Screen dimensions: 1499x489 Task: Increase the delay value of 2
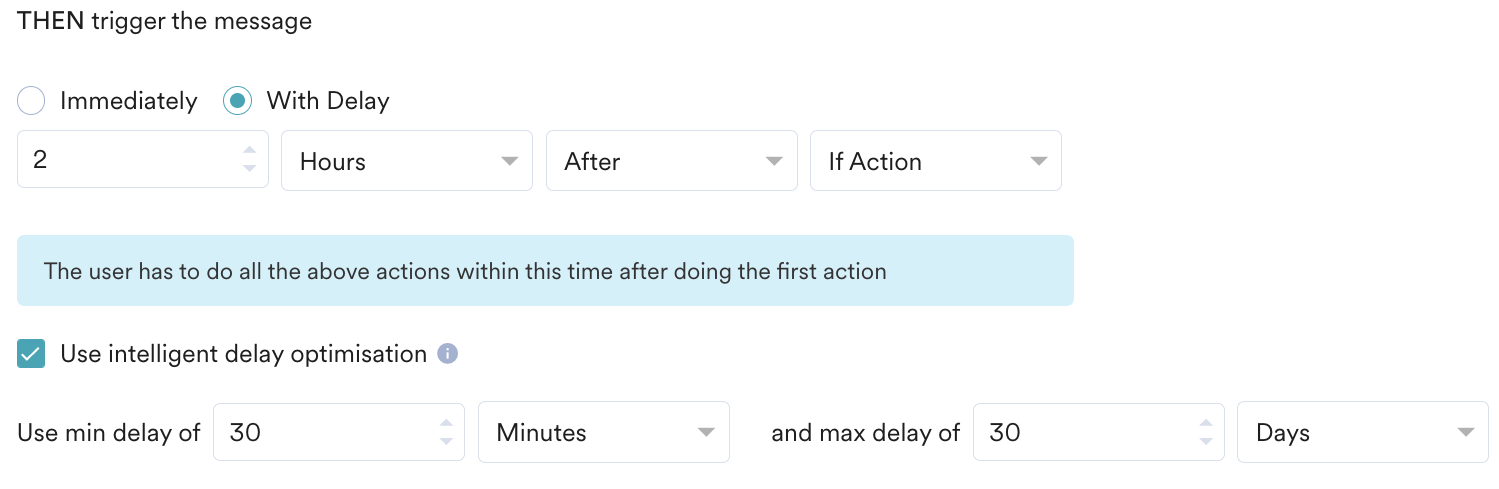[249, 152]
